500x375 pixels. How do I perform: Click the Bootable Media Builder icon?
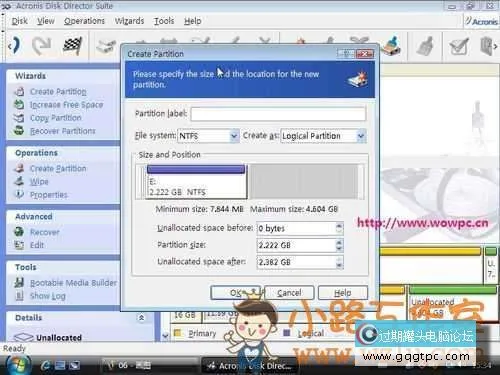click(19, 283)
